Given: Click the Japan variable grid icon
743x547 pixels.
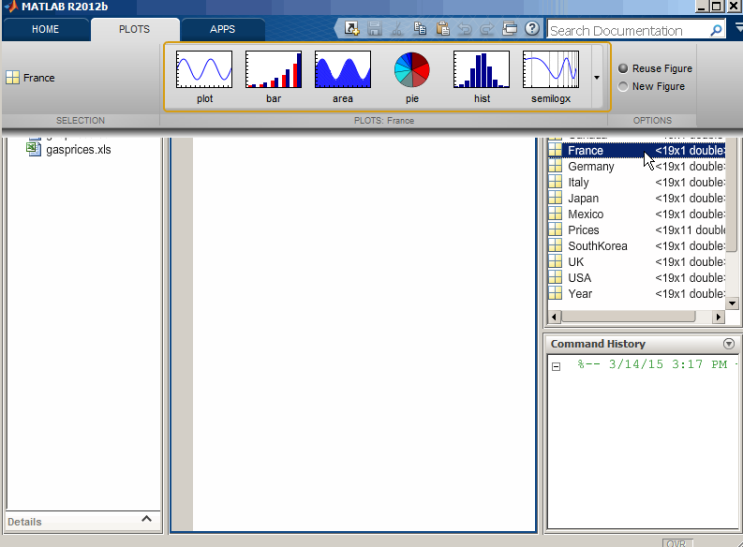Looking at the screenshot, I should point(555,197).
